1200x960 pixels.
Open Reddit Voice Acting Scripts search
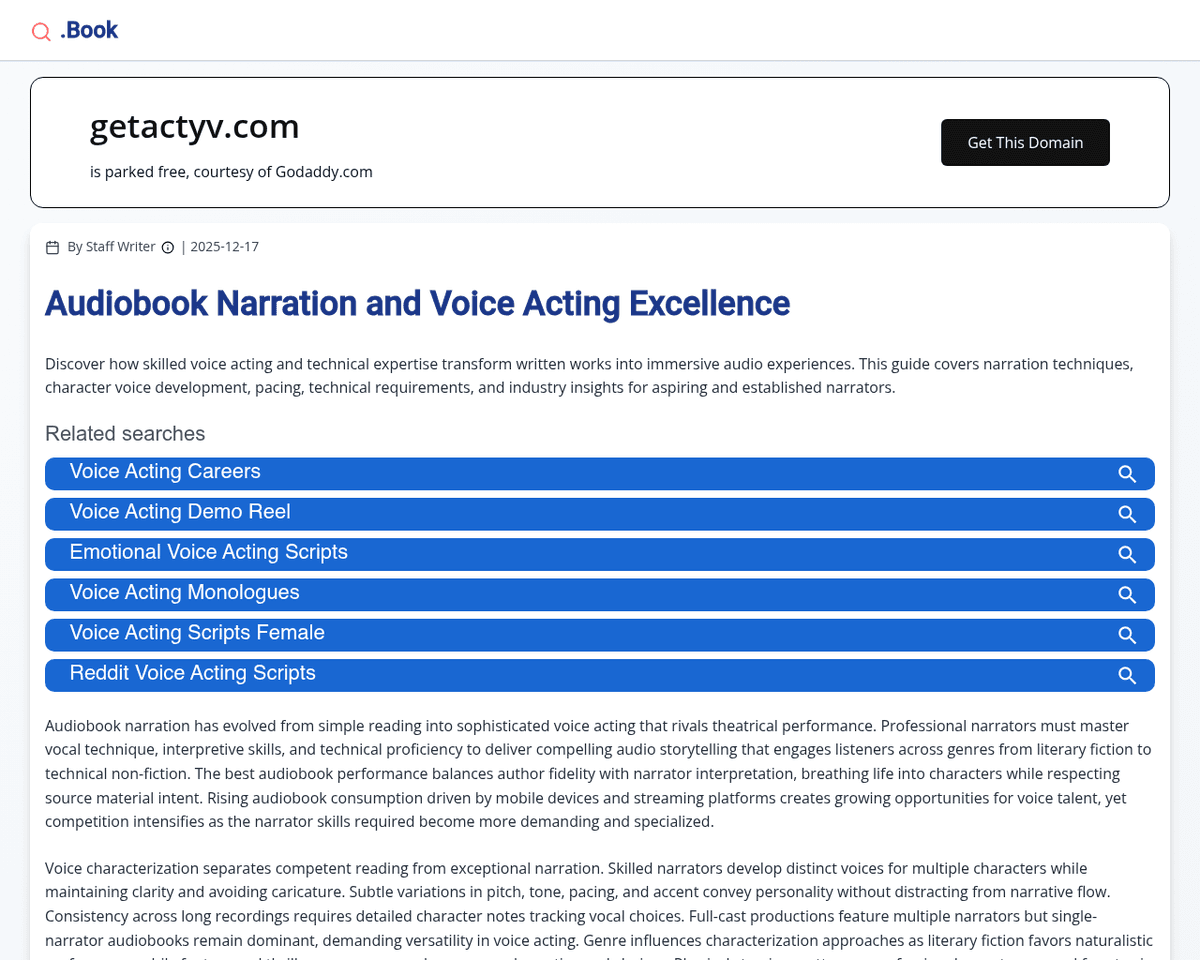[192, 673]
